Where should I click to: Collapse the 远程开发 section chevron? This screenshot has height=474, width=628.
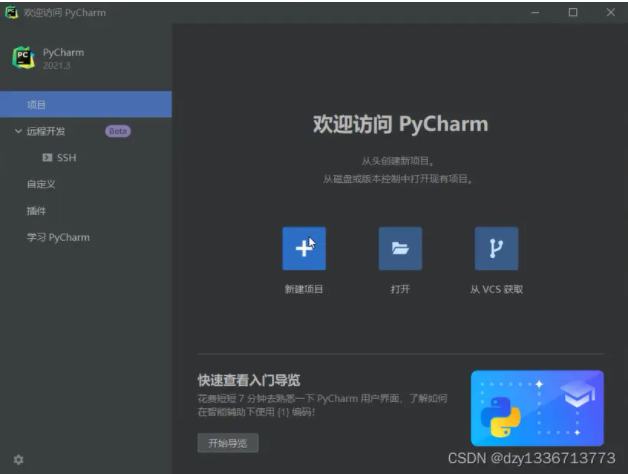coord(18,131)
